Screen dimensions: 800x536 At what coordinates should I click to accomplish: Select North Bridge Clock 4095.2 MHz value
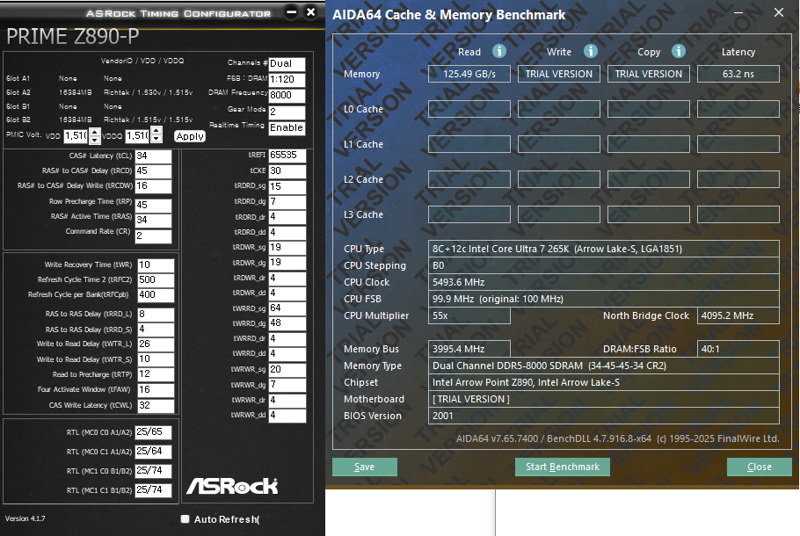coord(738,316)
